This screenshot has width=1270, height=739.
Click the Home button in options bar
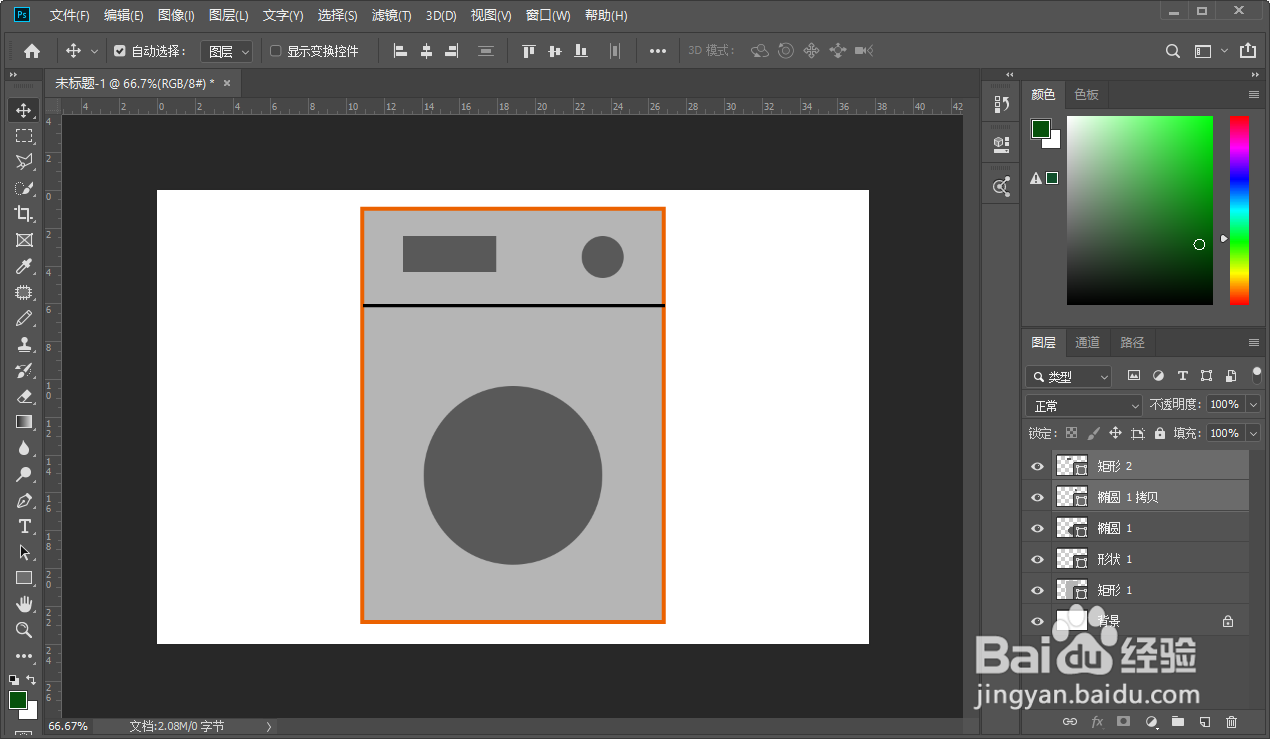click(32, 51)
